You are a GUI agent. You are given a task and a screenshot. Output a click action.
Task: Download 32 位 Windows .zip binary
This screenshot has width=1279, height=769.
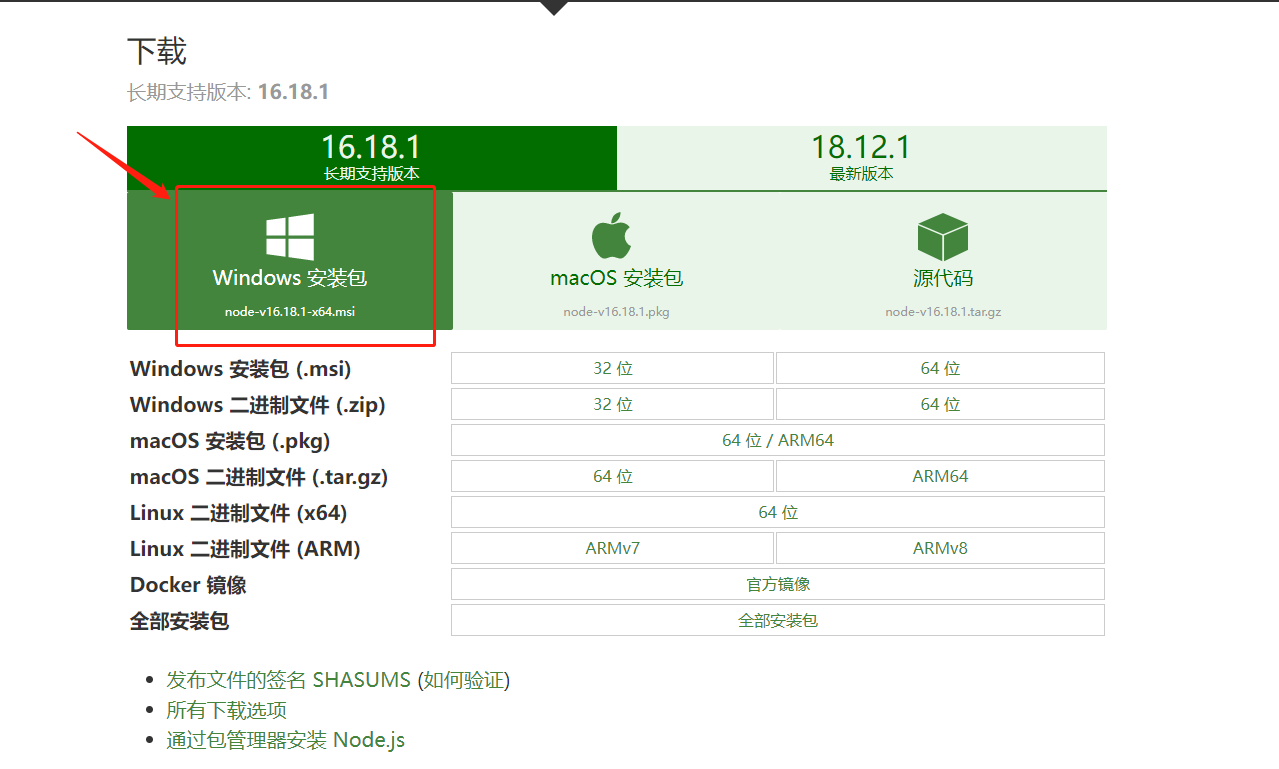[x=612, y=404]
